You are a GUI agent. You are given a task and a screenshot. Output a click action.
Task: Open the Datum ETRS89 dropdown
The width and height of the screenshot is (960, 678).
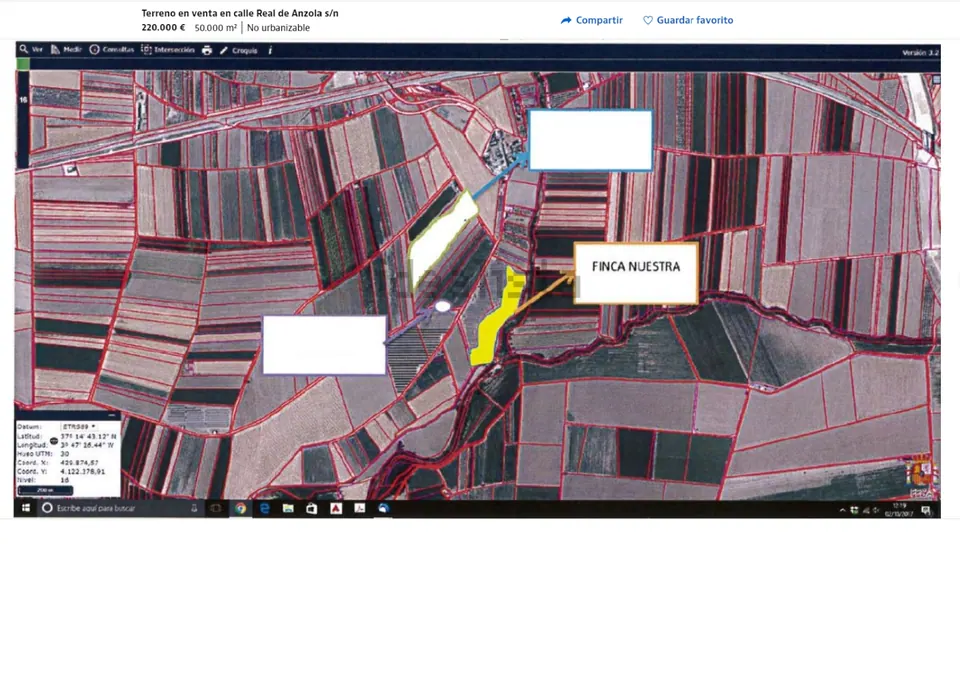pyautogui.click(x=78, y=426)
